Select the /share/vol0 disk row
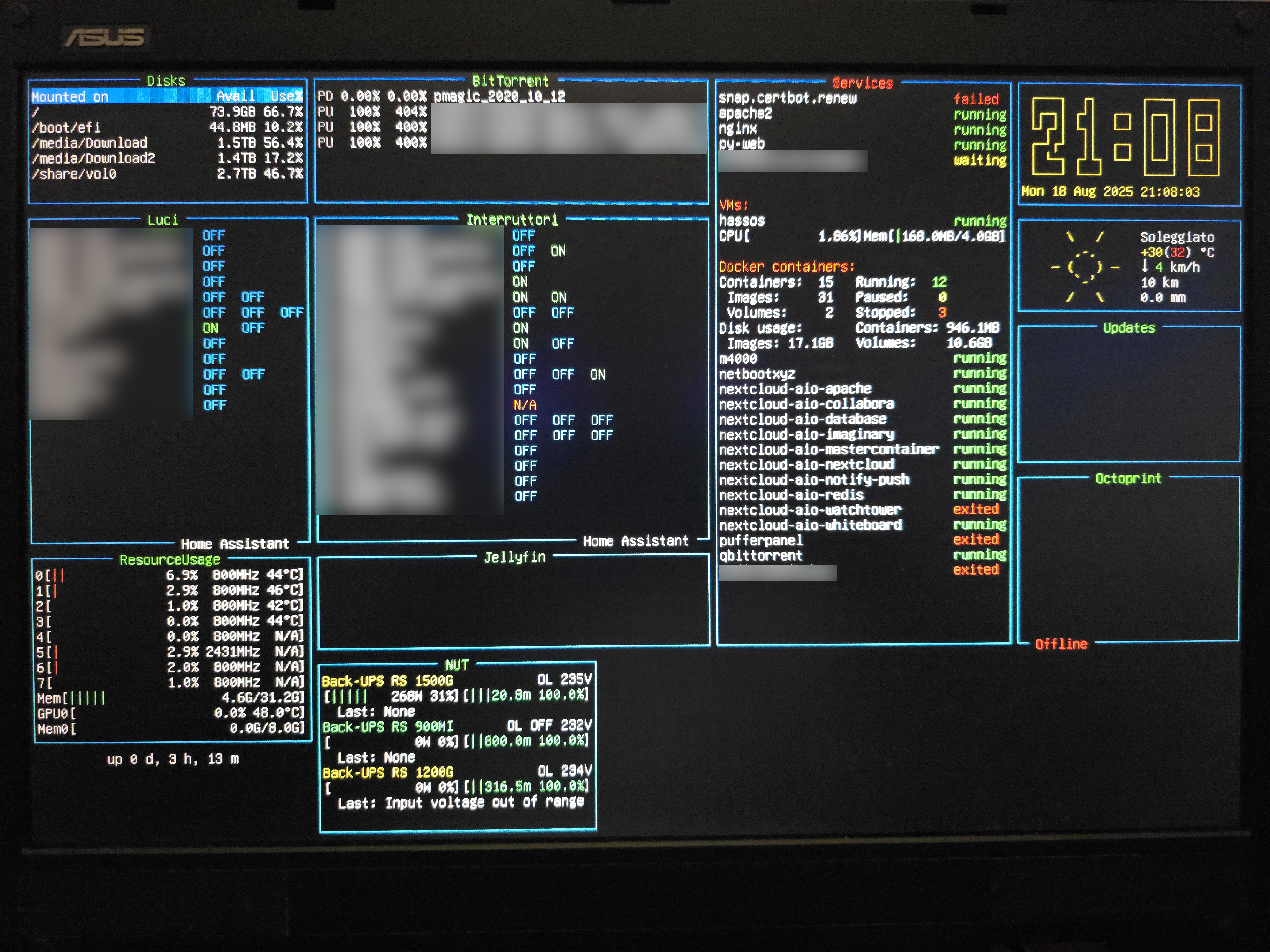1270x952 pixels. coord(167,174)
